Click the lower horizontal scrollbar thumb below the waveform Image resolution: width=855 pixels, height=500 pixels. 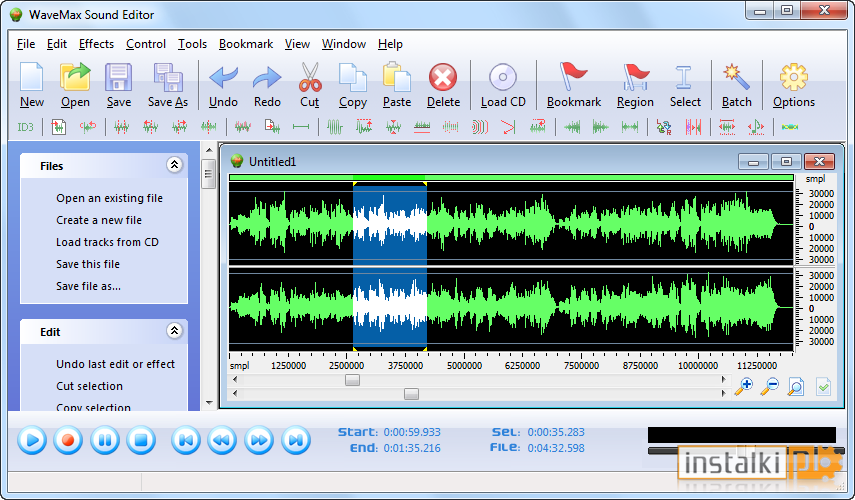tap(411, 394)
